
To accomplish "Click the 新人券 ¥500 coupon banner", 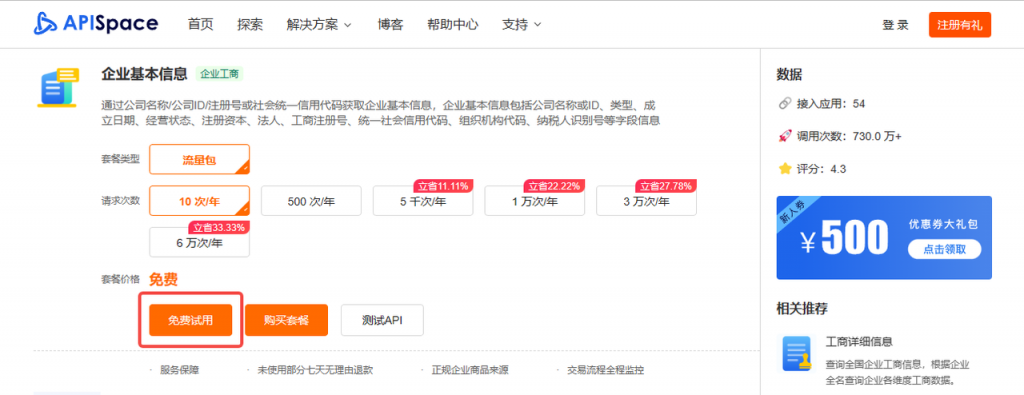I will point(884,238).
